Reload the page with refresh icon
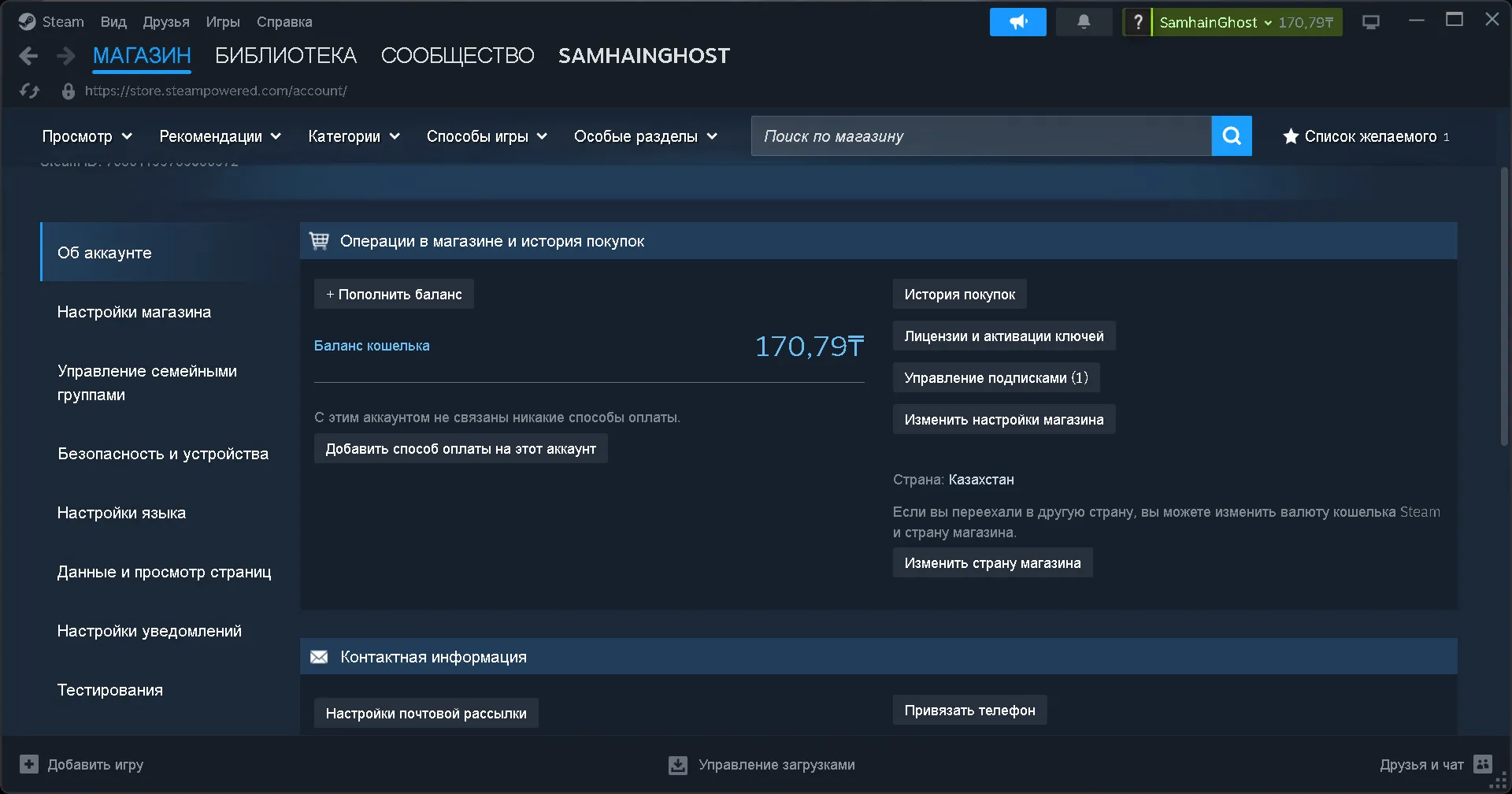 [30, 91]
